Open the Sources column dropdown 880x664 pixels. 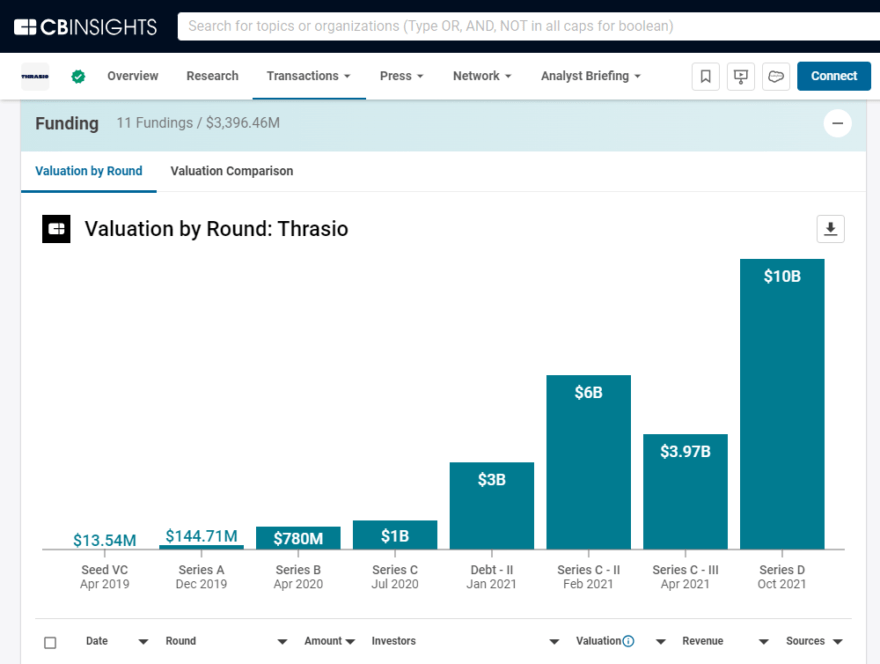837,641
